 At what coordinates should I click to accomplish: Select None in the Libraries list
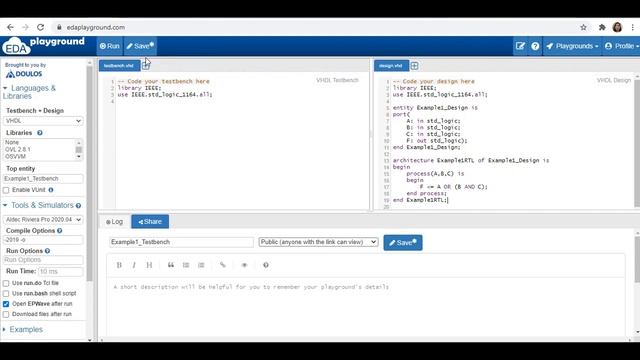pos(12,142)
